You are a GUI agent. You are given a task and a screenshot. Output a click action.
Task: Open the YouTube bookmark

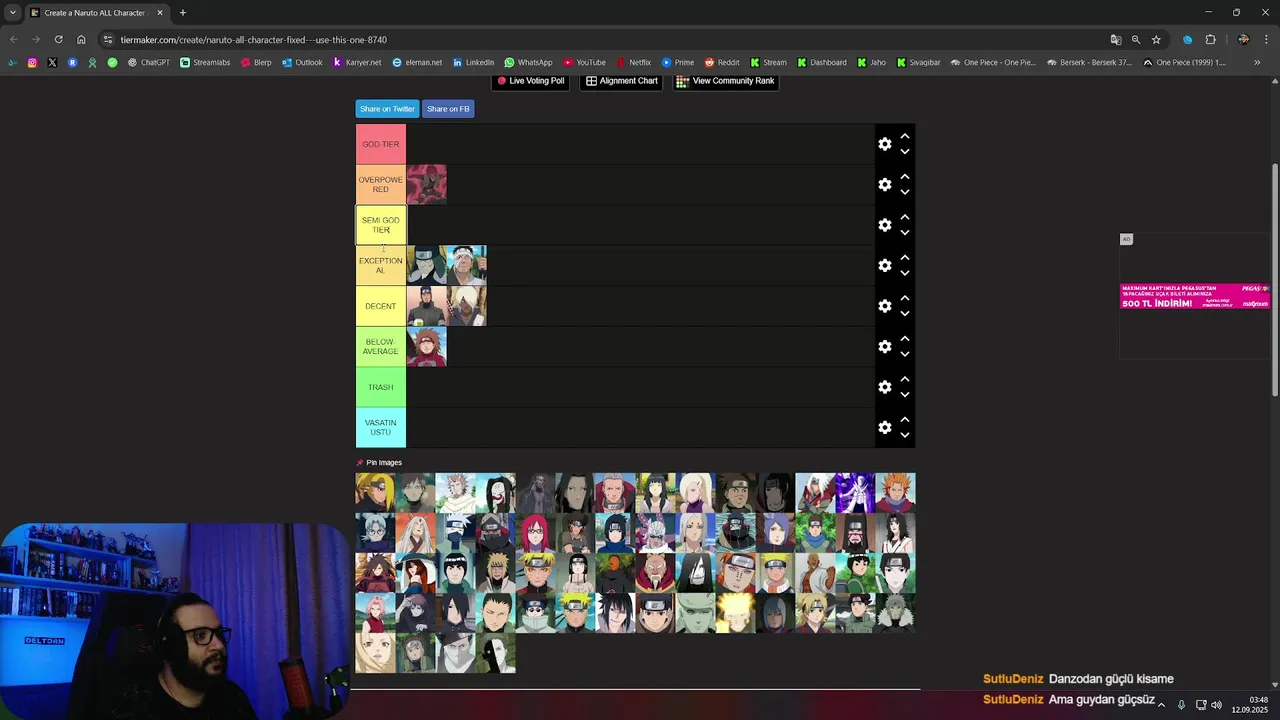(x=584, y=62)
